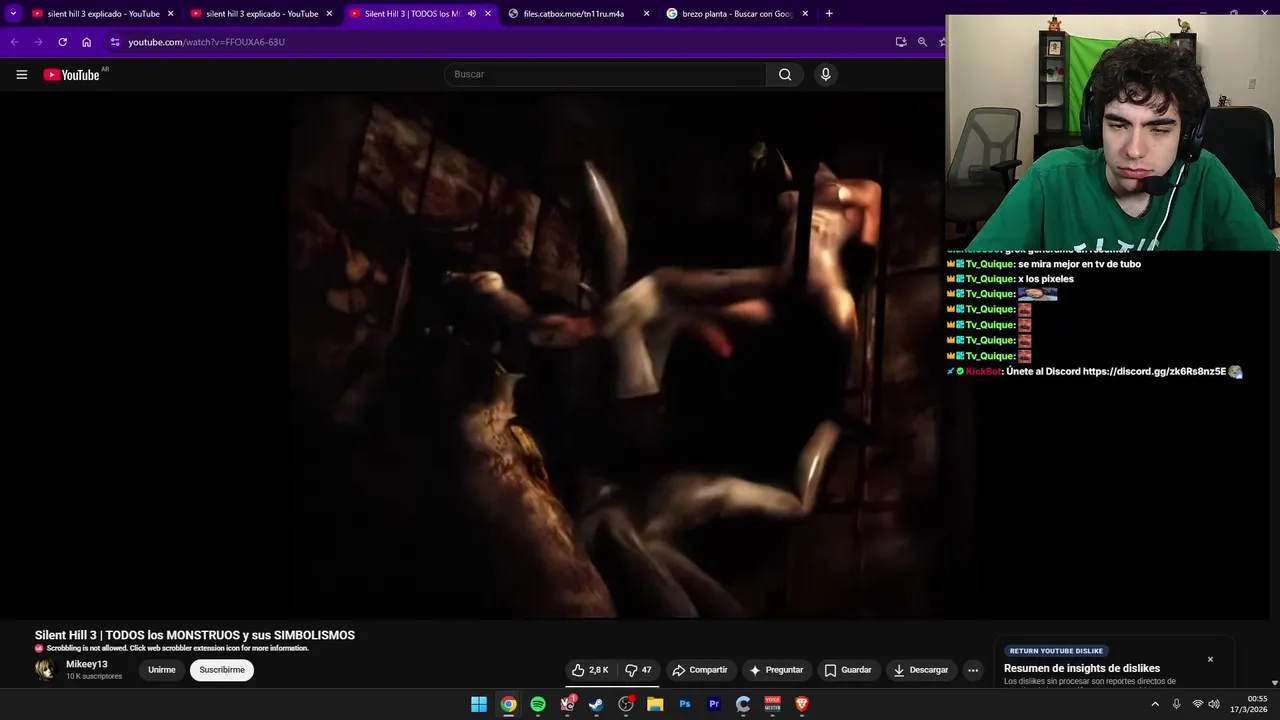Open Steam from the taskbar
This screenshot has height=720, width=1280.
pyautogui.click(x=596, y=704)
